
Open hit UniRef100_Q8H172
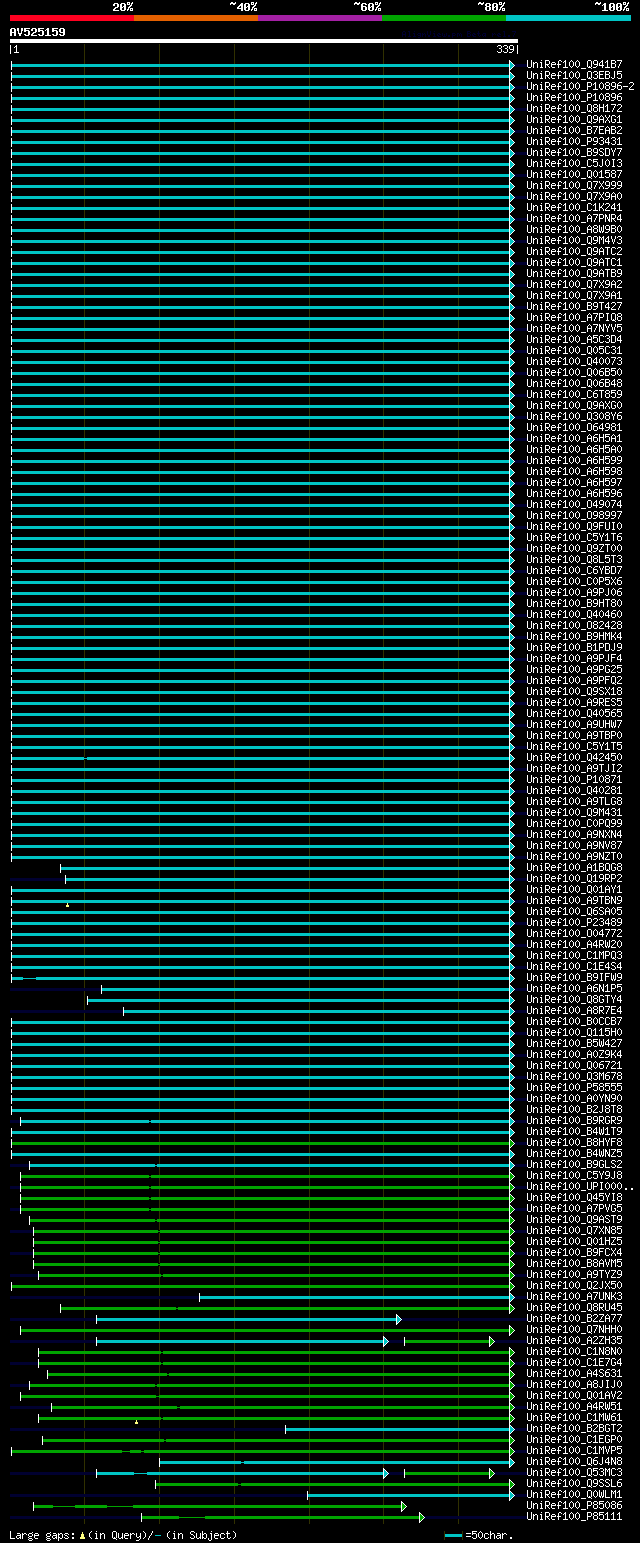(573, 108)
